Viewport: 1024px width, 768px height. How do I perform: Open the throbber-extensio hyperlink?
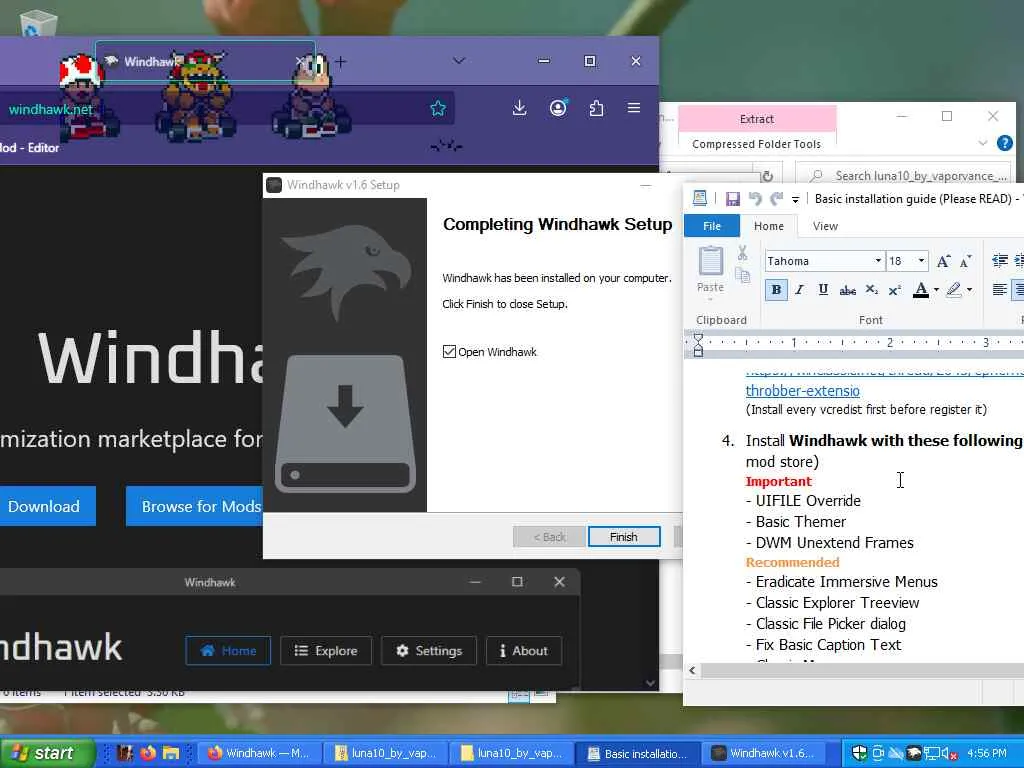point(803,391)
